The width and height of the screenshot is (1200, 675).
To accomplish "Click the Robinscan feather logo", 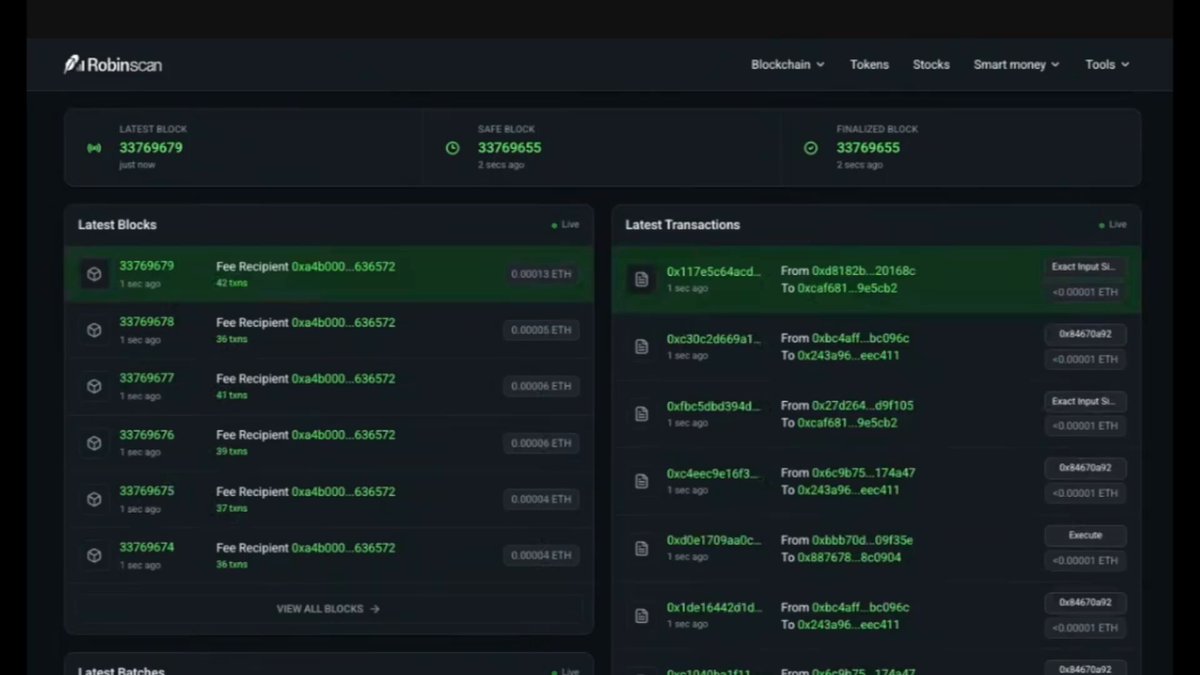I will point(73,65).
